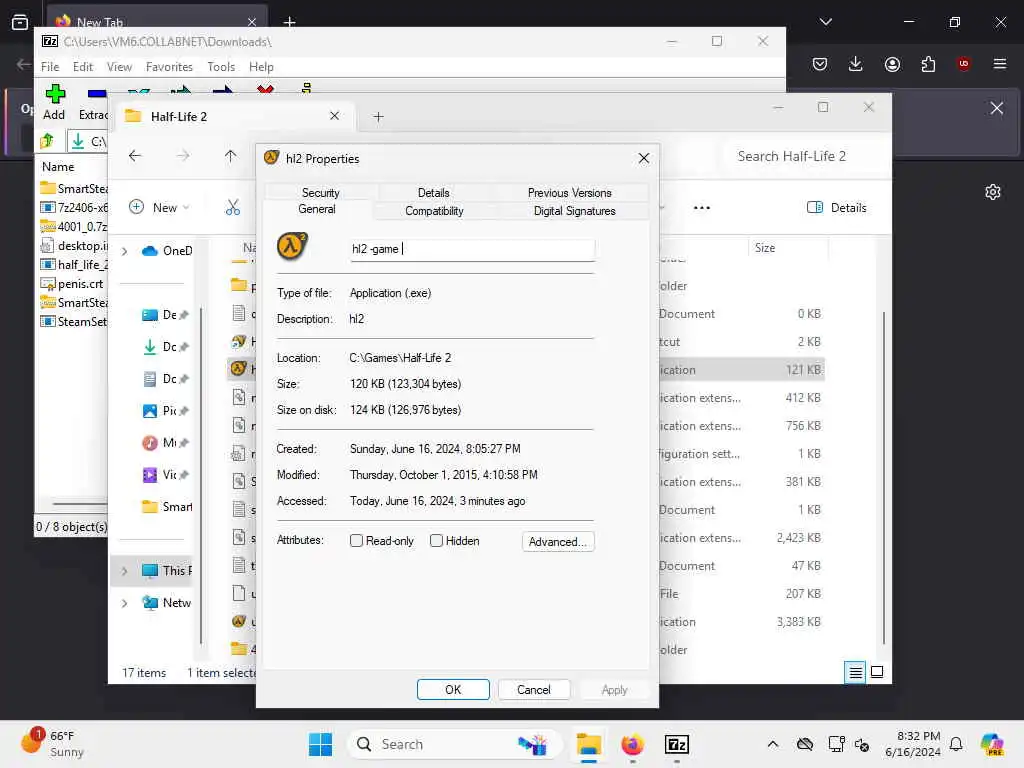Open the Windows Start menu
The image size is (1024, 768).
pyautogui.click(x=320, y=744)
